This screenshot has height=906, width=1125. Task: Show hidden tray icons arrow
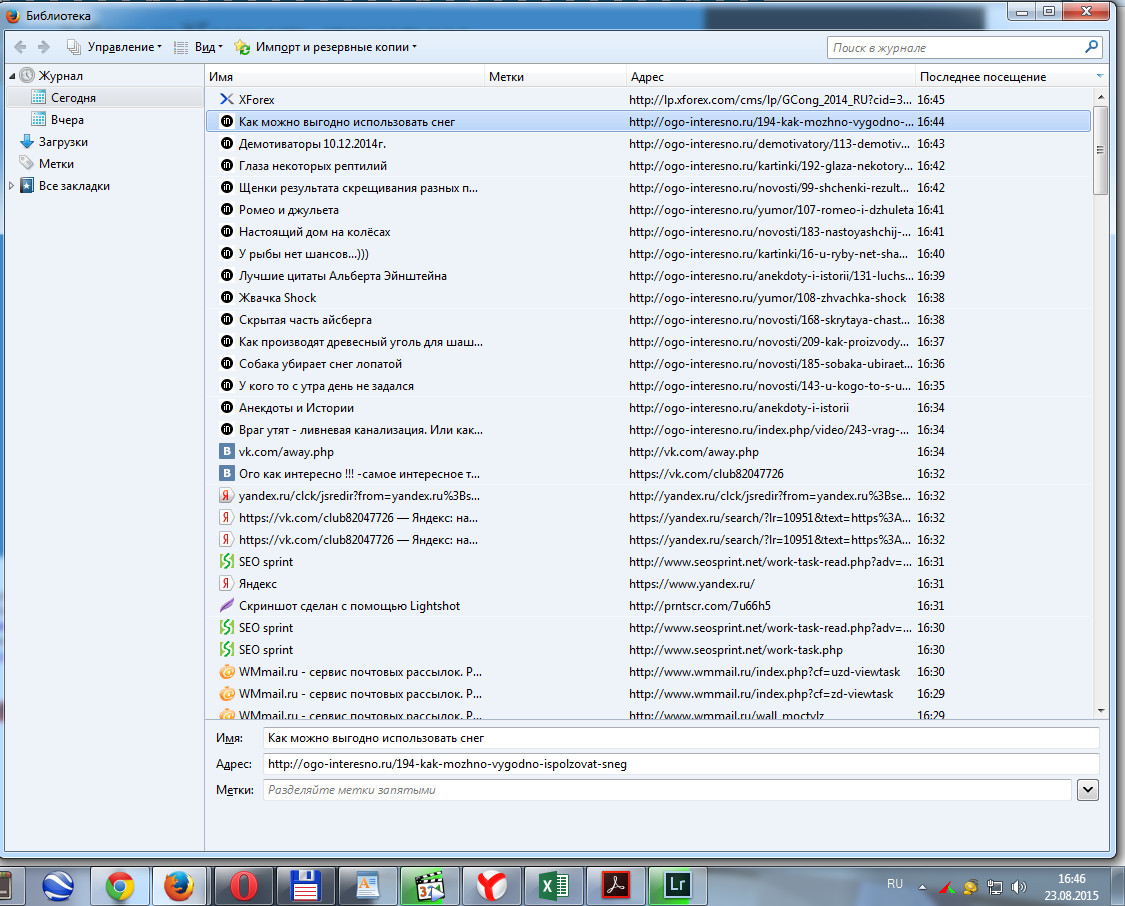coord(923,887)
